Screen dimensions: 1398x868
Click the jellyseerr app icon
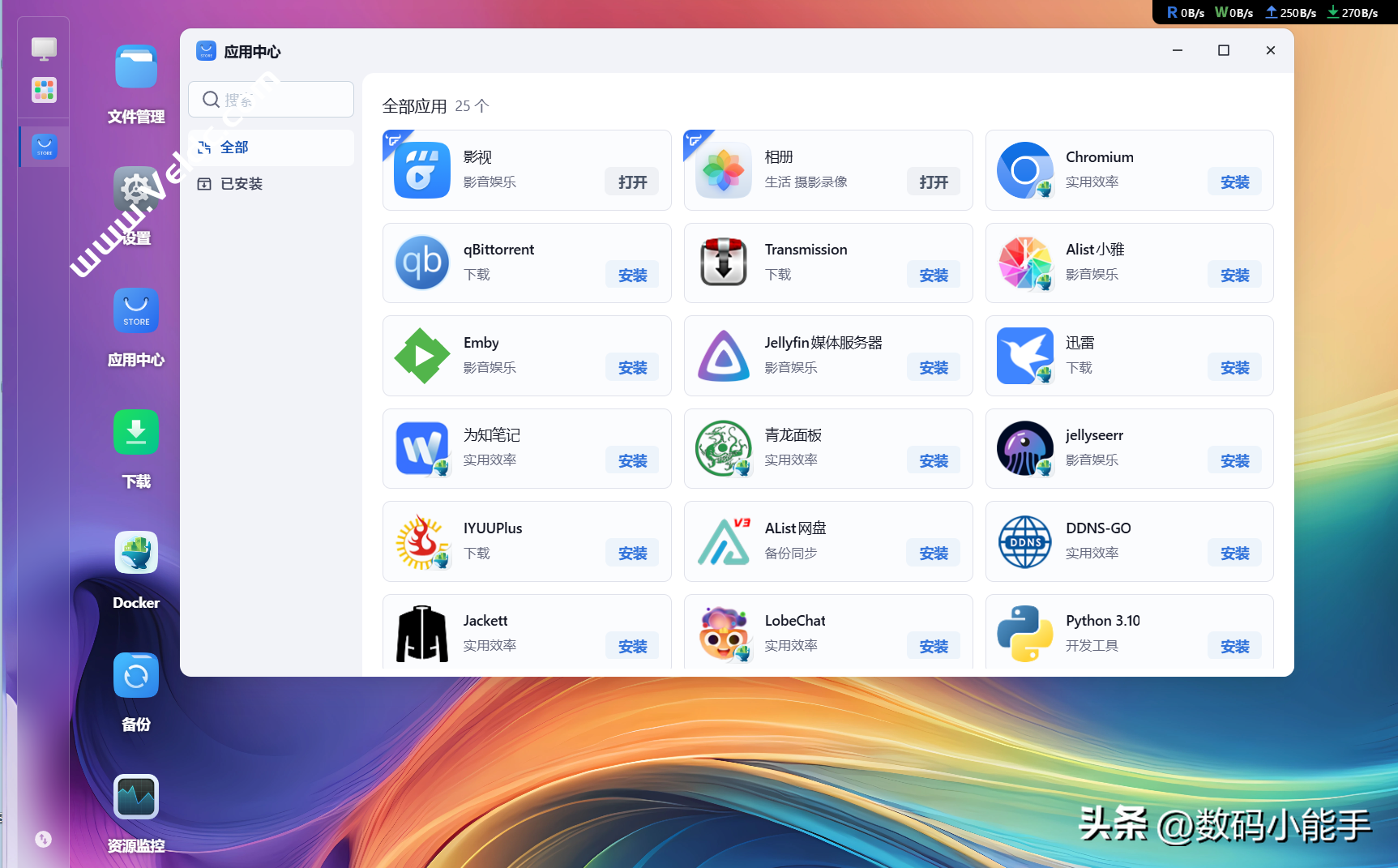click(x=1025, y=448)
